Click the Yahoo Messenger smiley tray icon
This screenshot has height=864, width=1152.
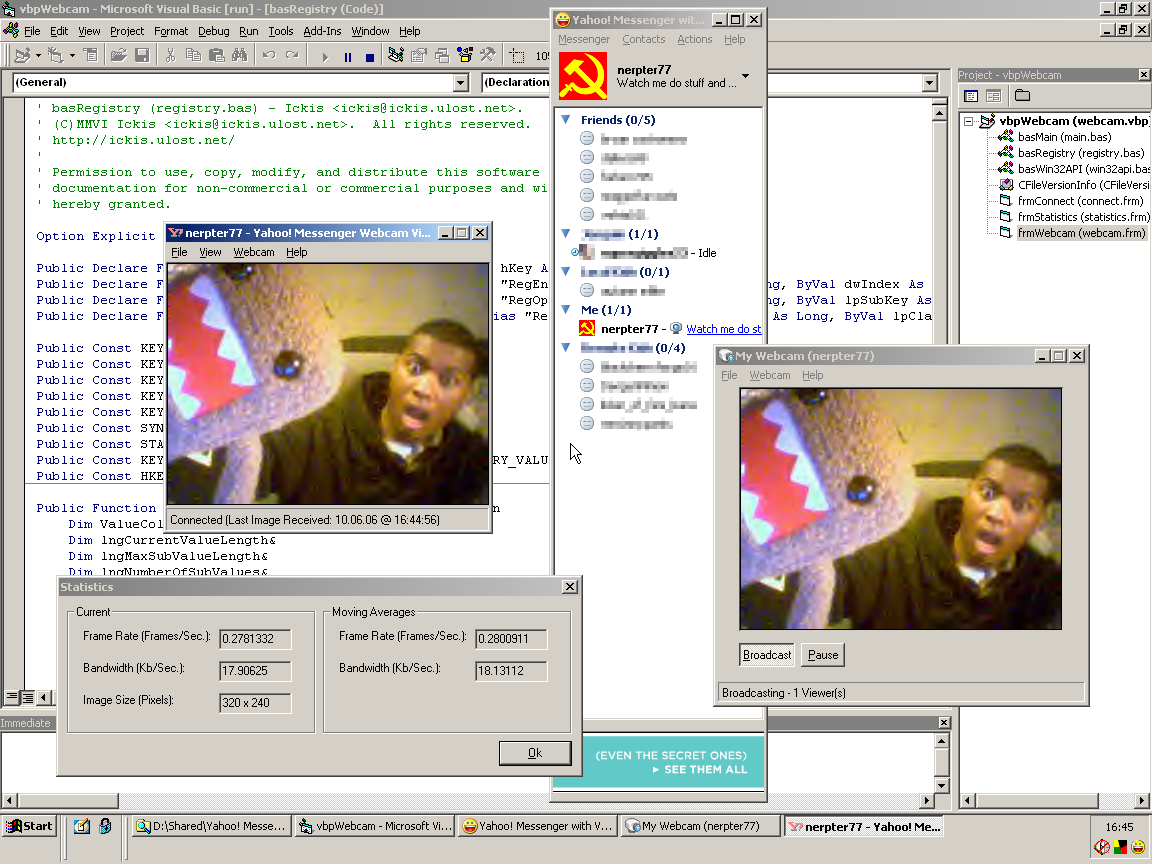1137,847
